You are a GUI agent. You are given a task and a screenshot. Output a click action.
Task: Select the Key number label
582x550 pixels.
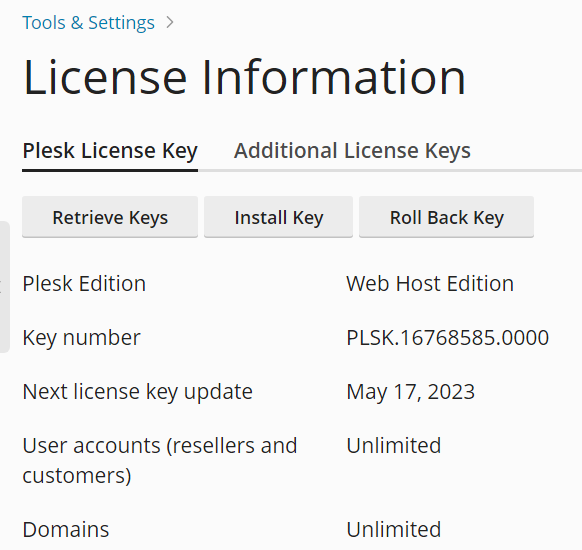pyautogui.click(x=82, y=338)
